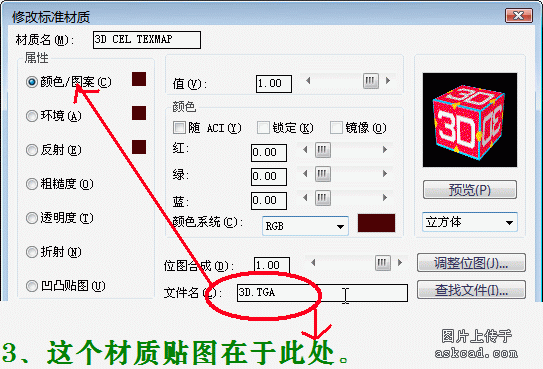543x369 pixels.
Task: Click the right arrow of the 红 slider
Action: 384,150
